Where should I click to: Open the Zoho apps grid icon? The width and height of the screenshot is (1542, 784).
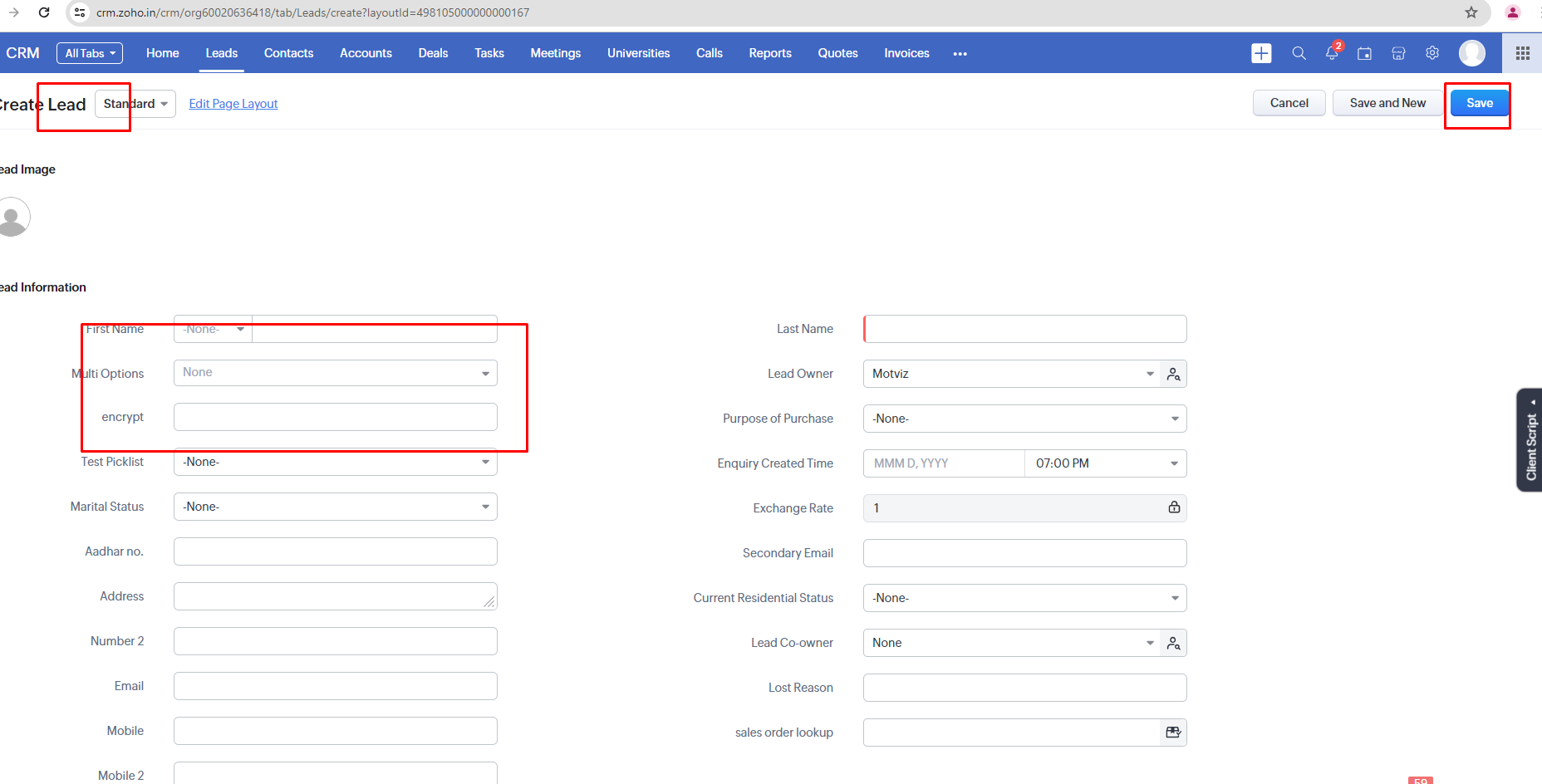[1522, 53]
